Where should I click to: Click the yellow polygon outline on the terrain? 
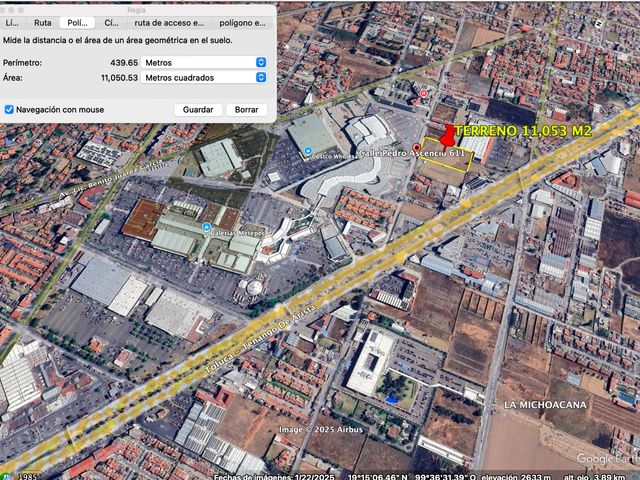(x=446, y=157)
